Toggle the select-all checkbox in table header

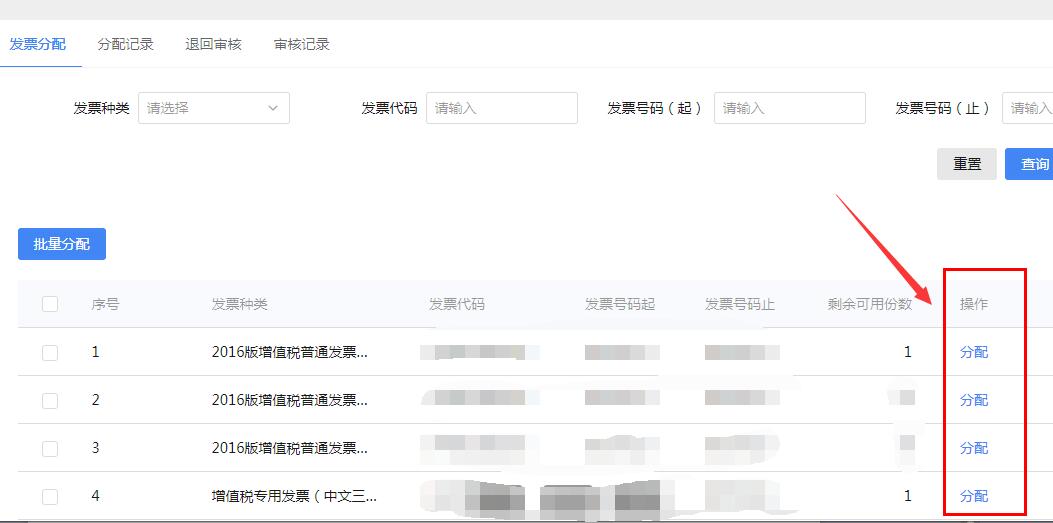pos(50,304)
